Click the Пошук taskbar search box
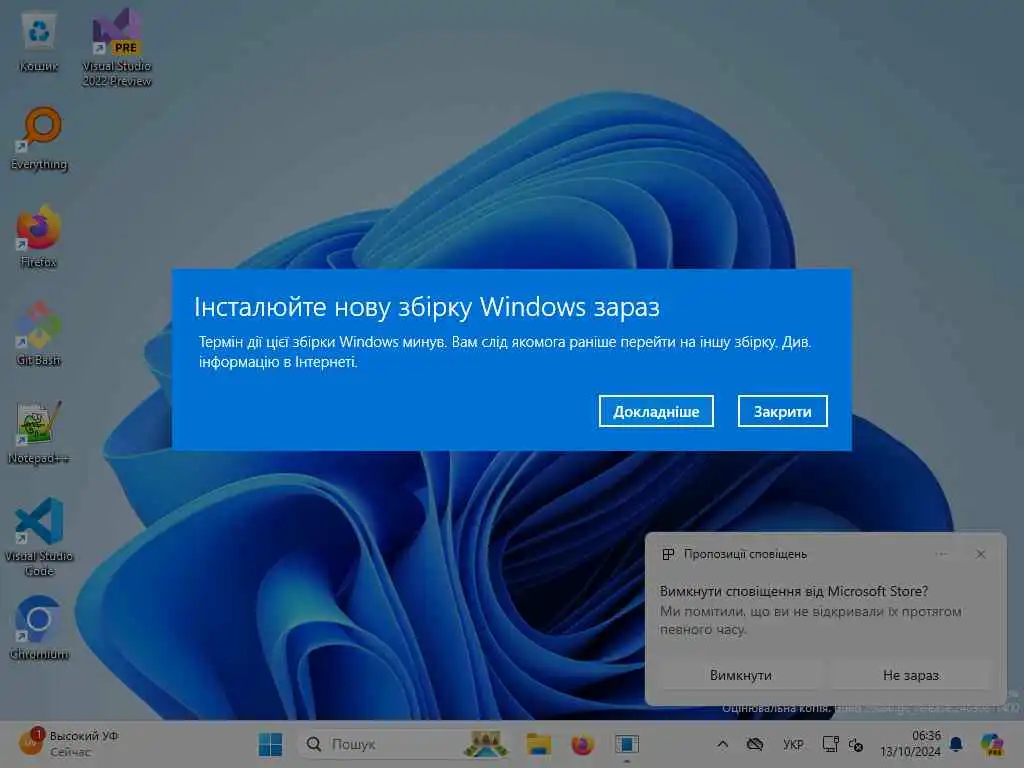This screenshot has width=1024, height=768. tap(405, 744)
